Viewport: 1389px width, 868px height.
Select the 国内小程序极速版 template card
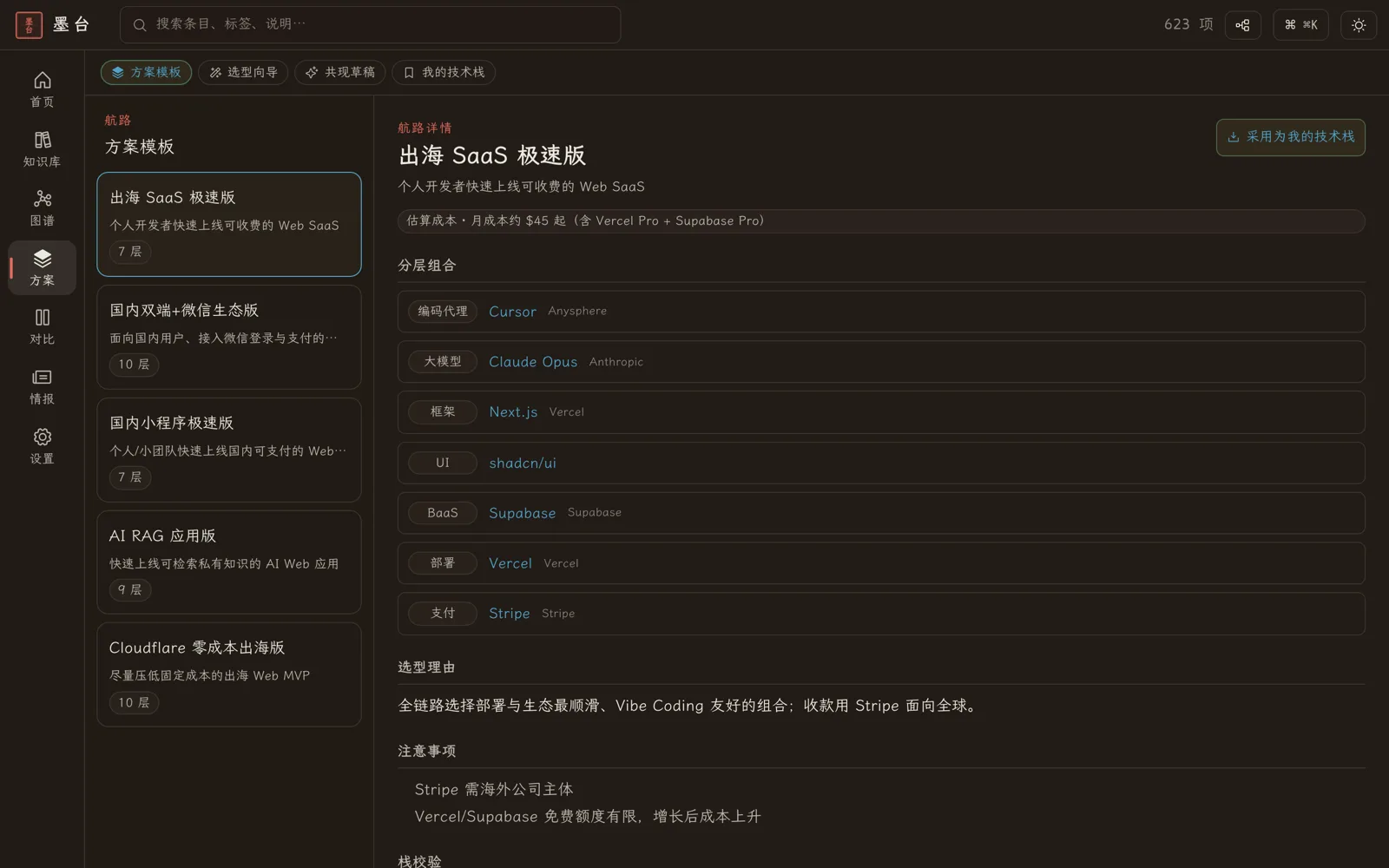(229, 450)
